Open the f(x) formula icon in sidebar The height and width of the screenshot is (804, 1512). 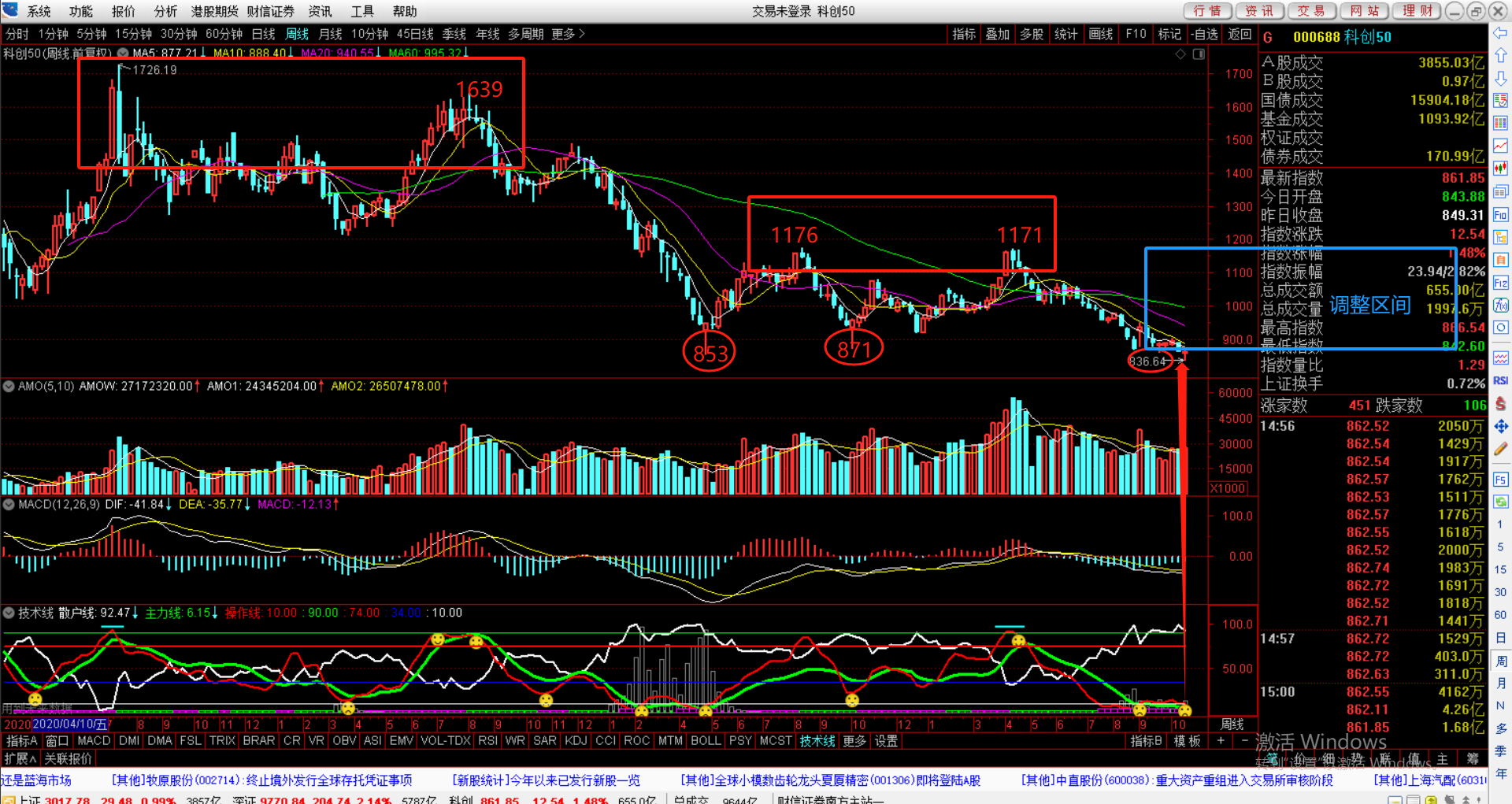point(1501,306)
